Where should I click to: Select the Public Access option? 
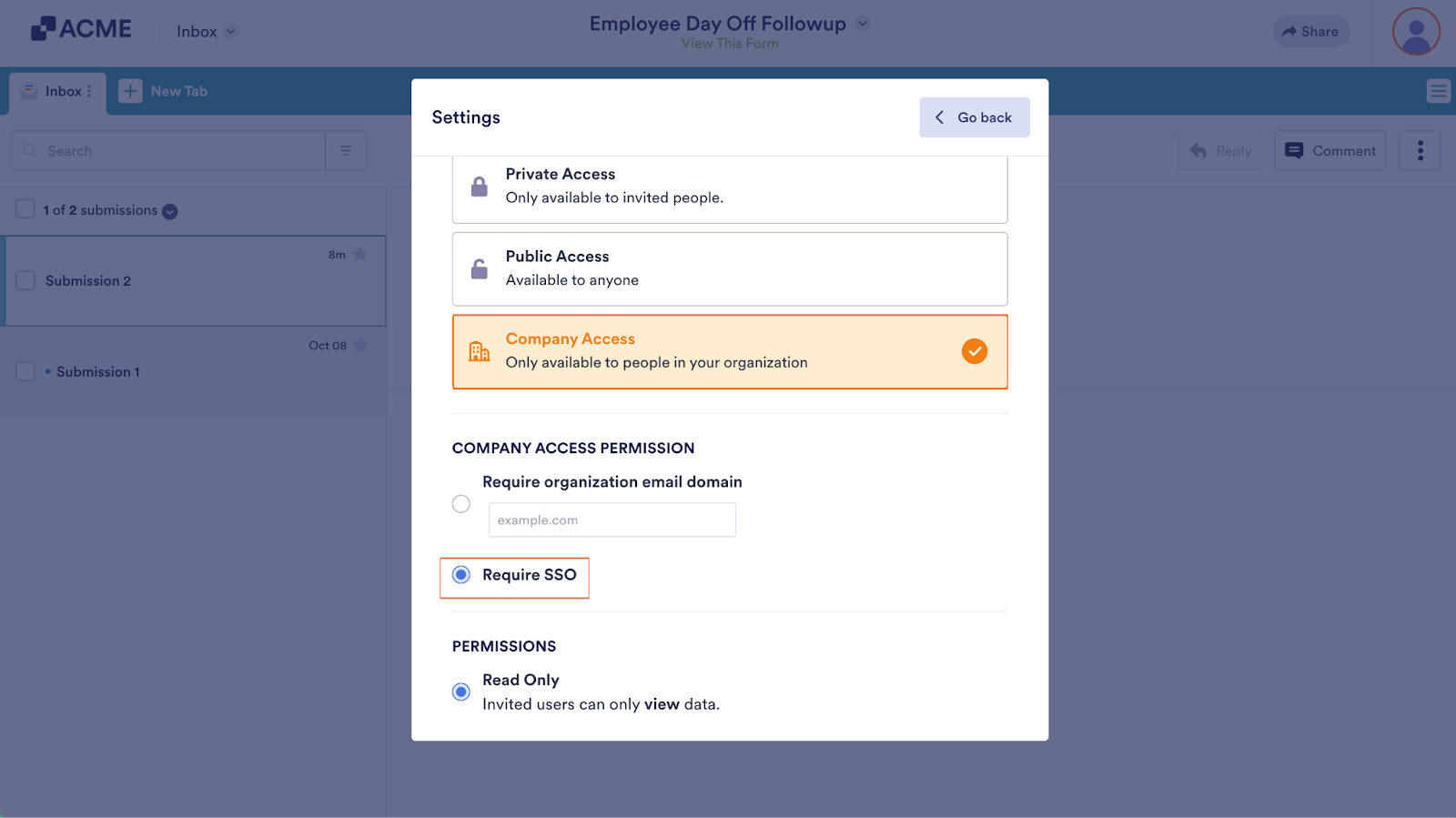[x=729, y=269]
